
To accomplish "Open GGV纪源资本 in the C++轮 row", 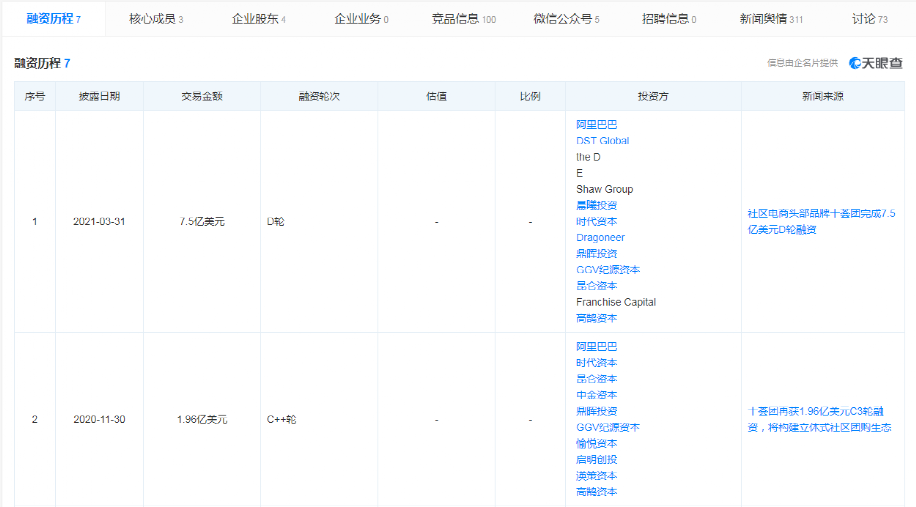I will click(608, 428).
